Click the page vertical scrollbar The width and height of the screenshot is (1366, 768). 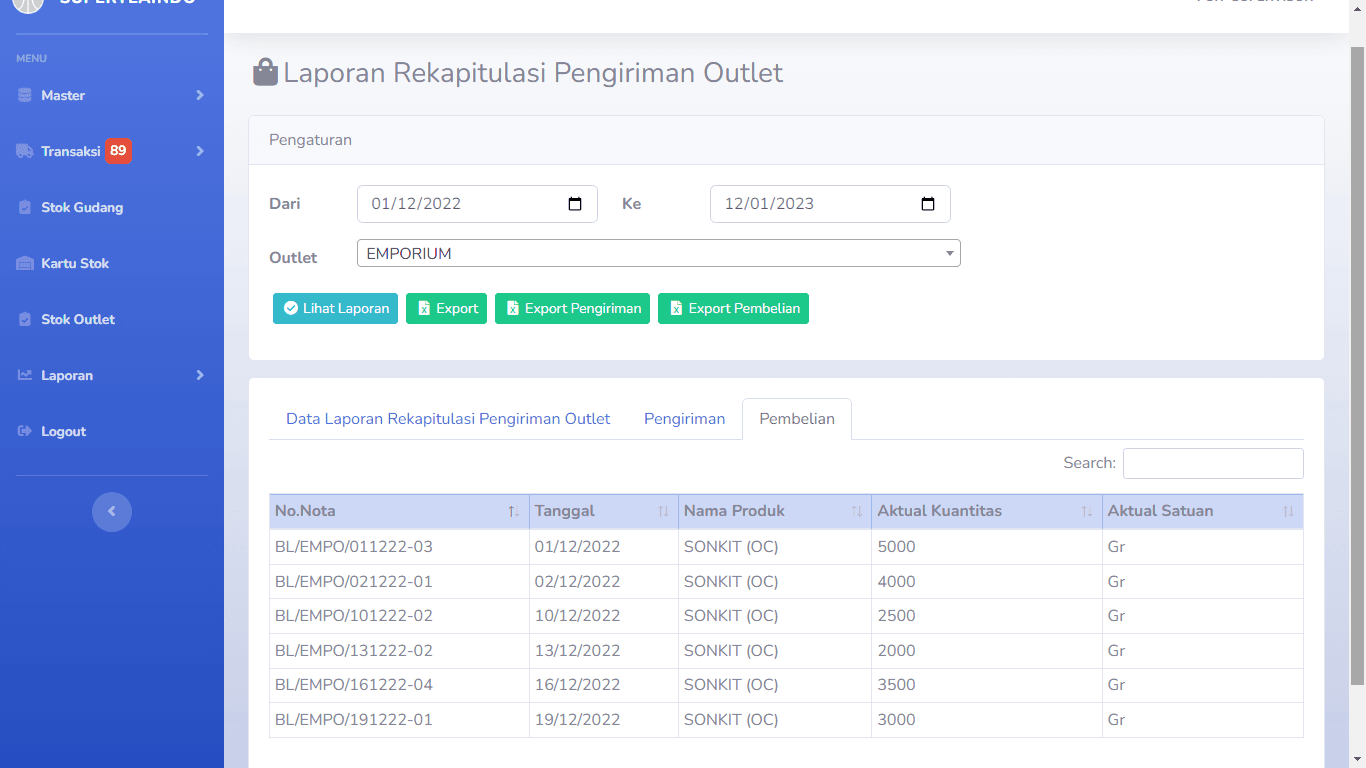pyautogui.click(x=1357, y=365)
